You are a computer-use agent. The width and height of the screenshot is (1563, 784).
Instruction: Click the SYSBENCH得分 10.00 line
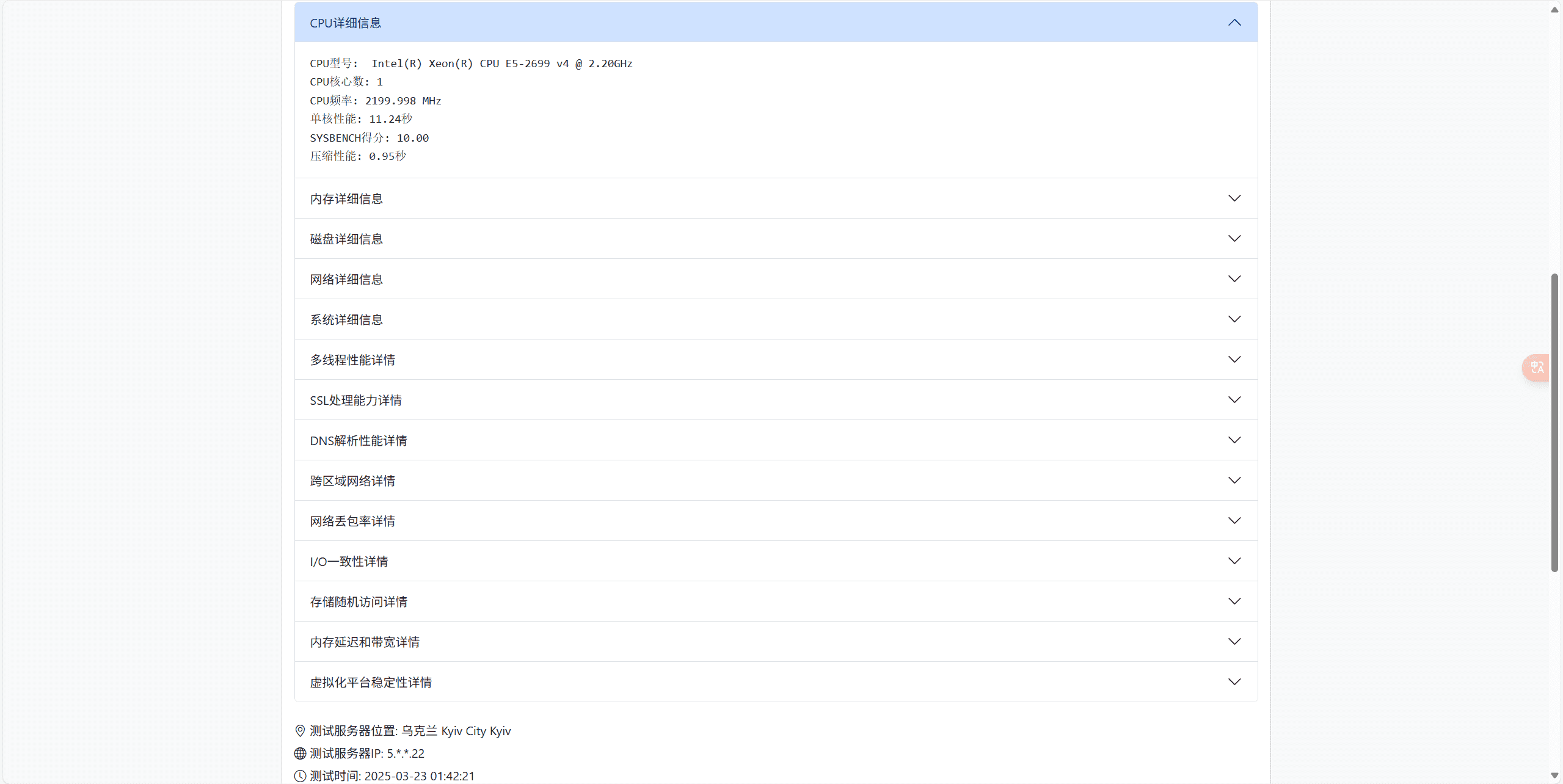[x=370, y=138]
